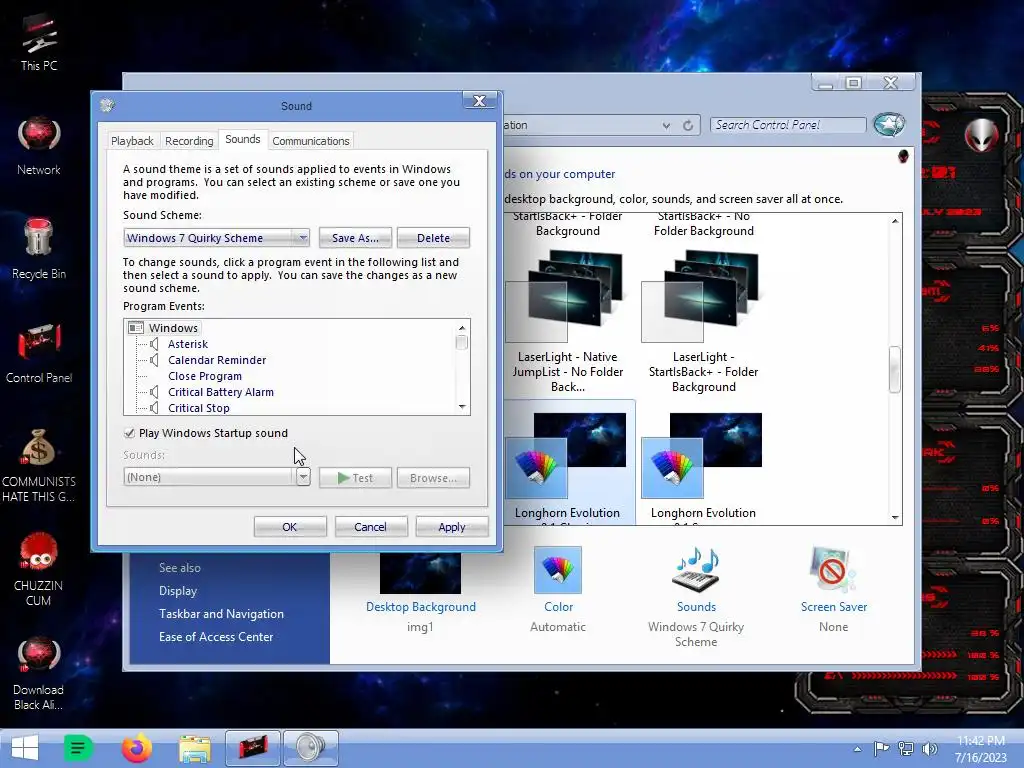Open the Color settings icon
Screen dimensions: 1024x768
point(558,570)
